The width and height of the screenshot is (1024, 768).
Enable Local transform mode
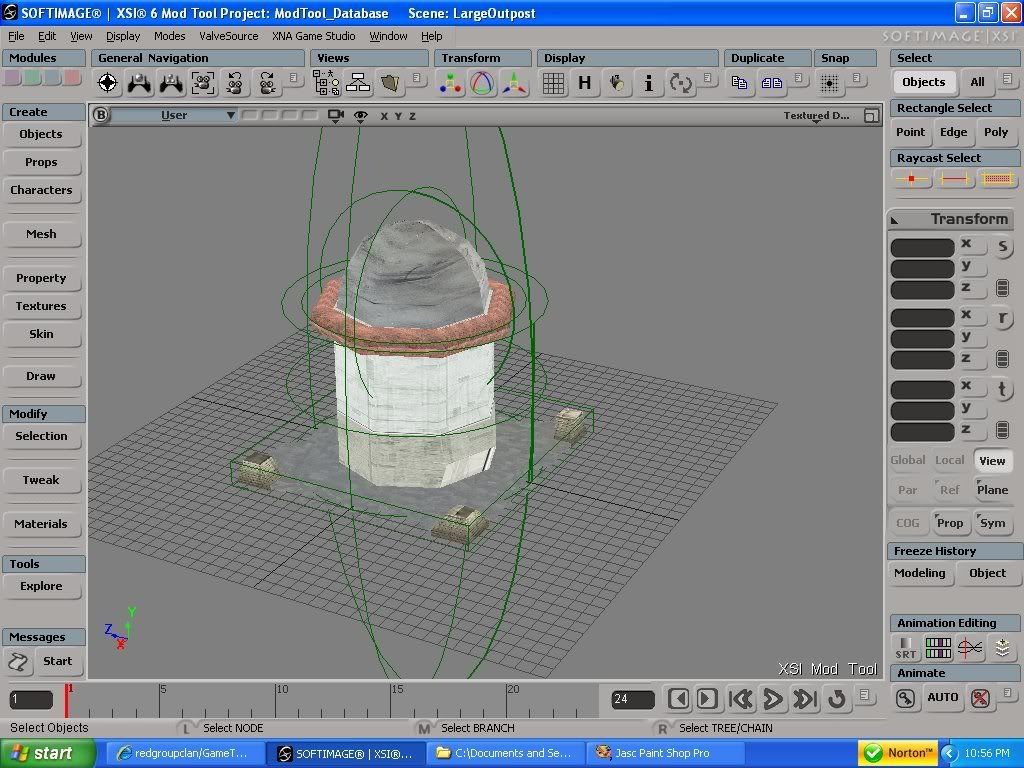coord(950,460)
